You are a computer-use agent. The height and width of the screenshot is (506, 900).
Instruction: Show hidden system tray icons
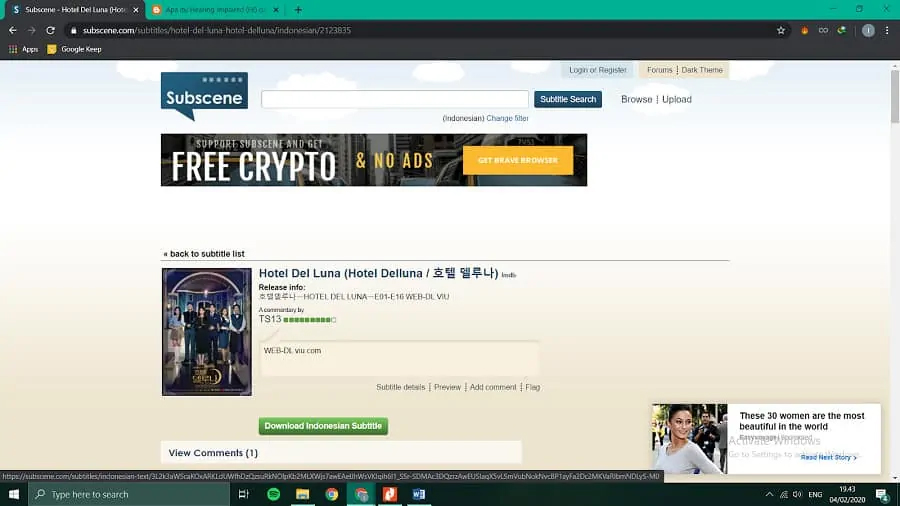769,494
